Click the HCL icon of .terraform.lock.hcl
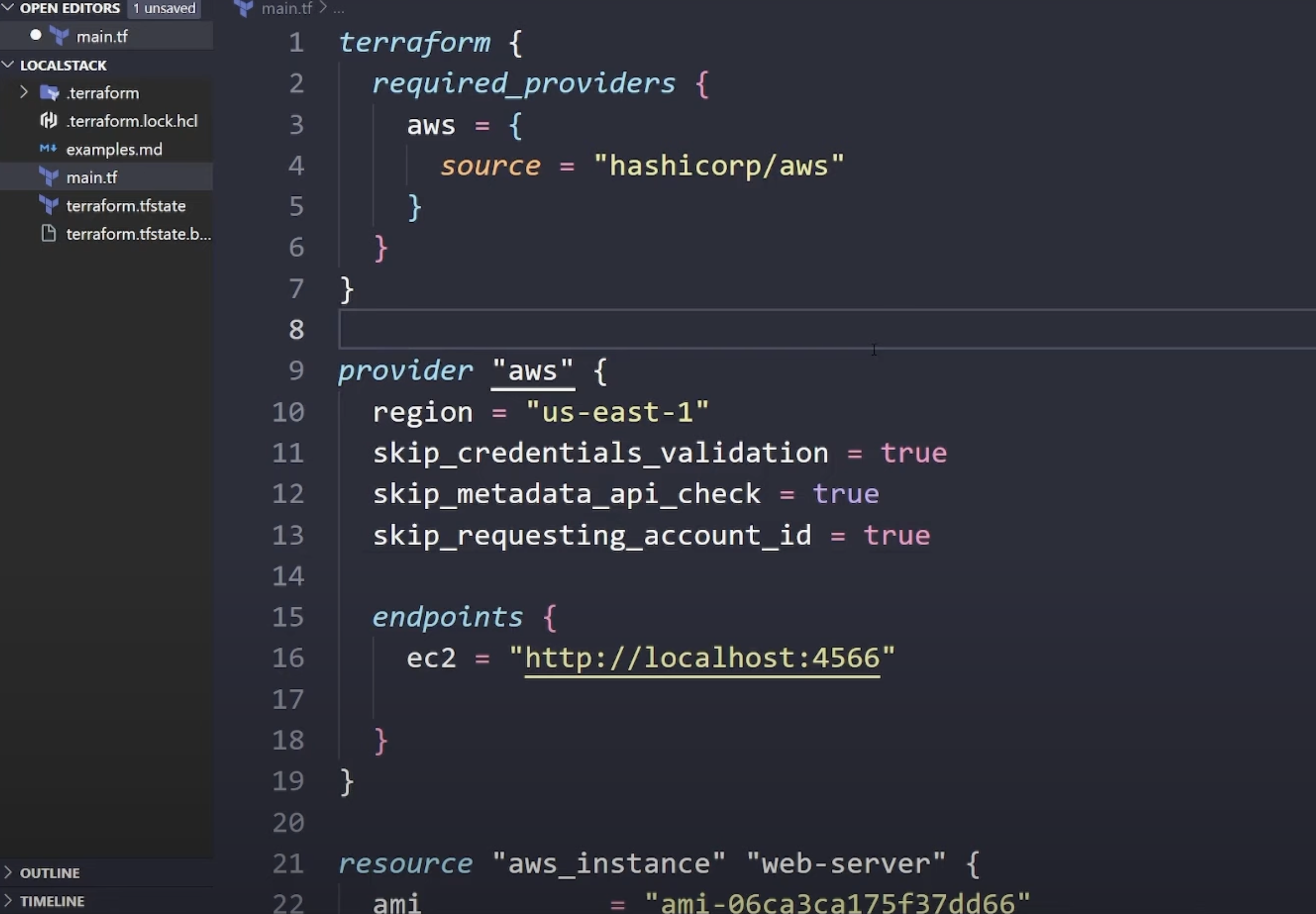1316x914 pixels. click(x=49, y=120)
